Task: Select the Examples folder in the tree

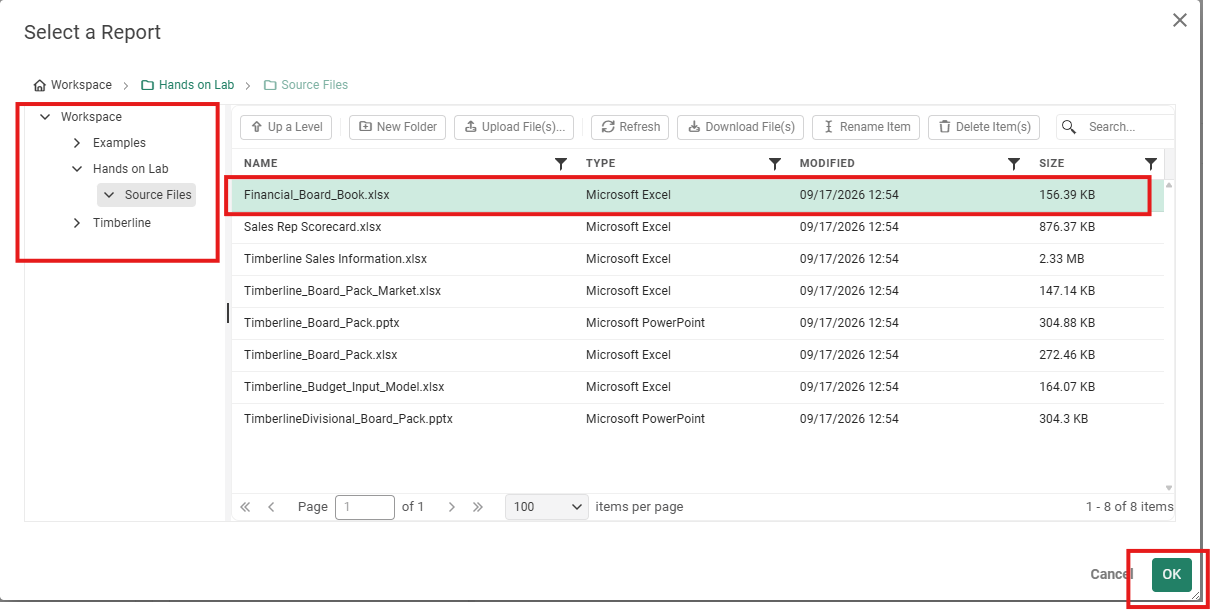Action: [x=119, y=143]
